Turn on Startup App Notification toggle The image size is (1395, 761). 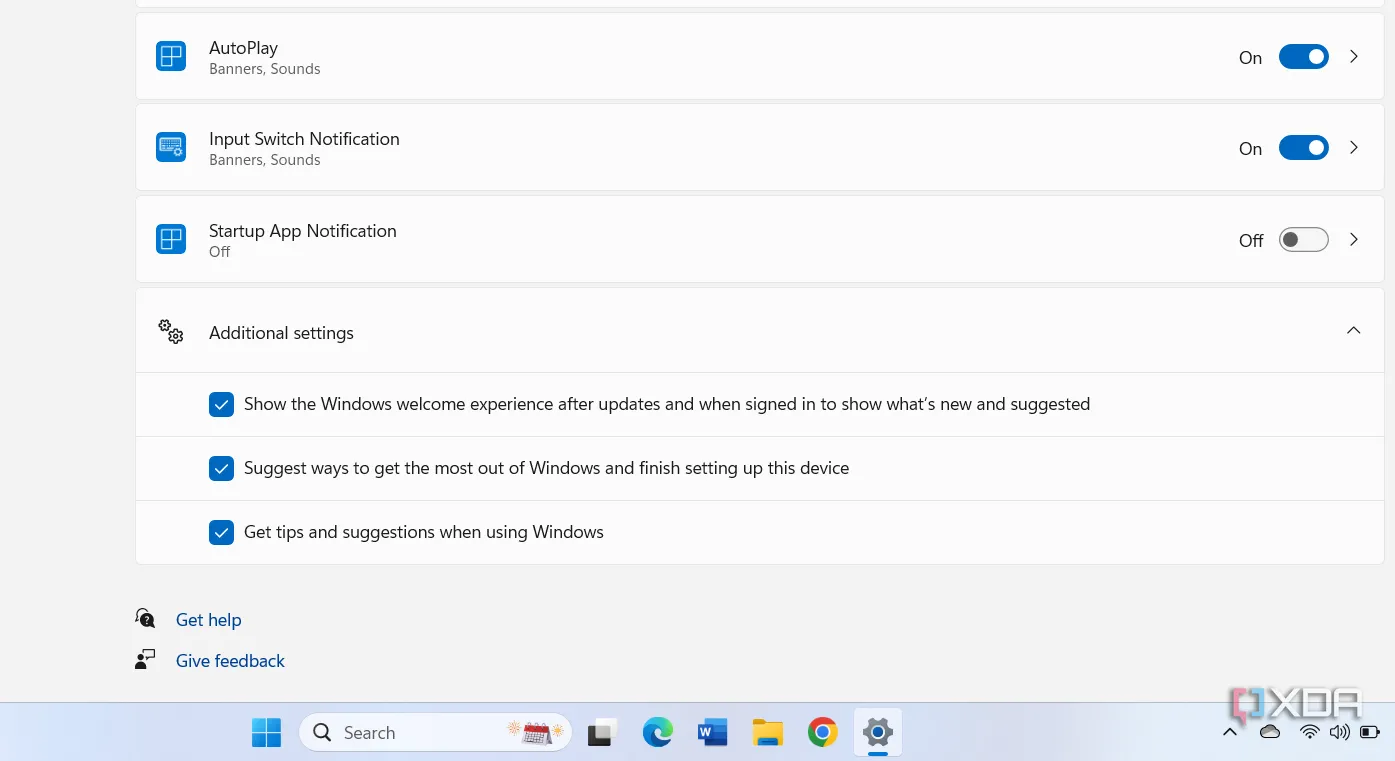(x=1304, y=240)
